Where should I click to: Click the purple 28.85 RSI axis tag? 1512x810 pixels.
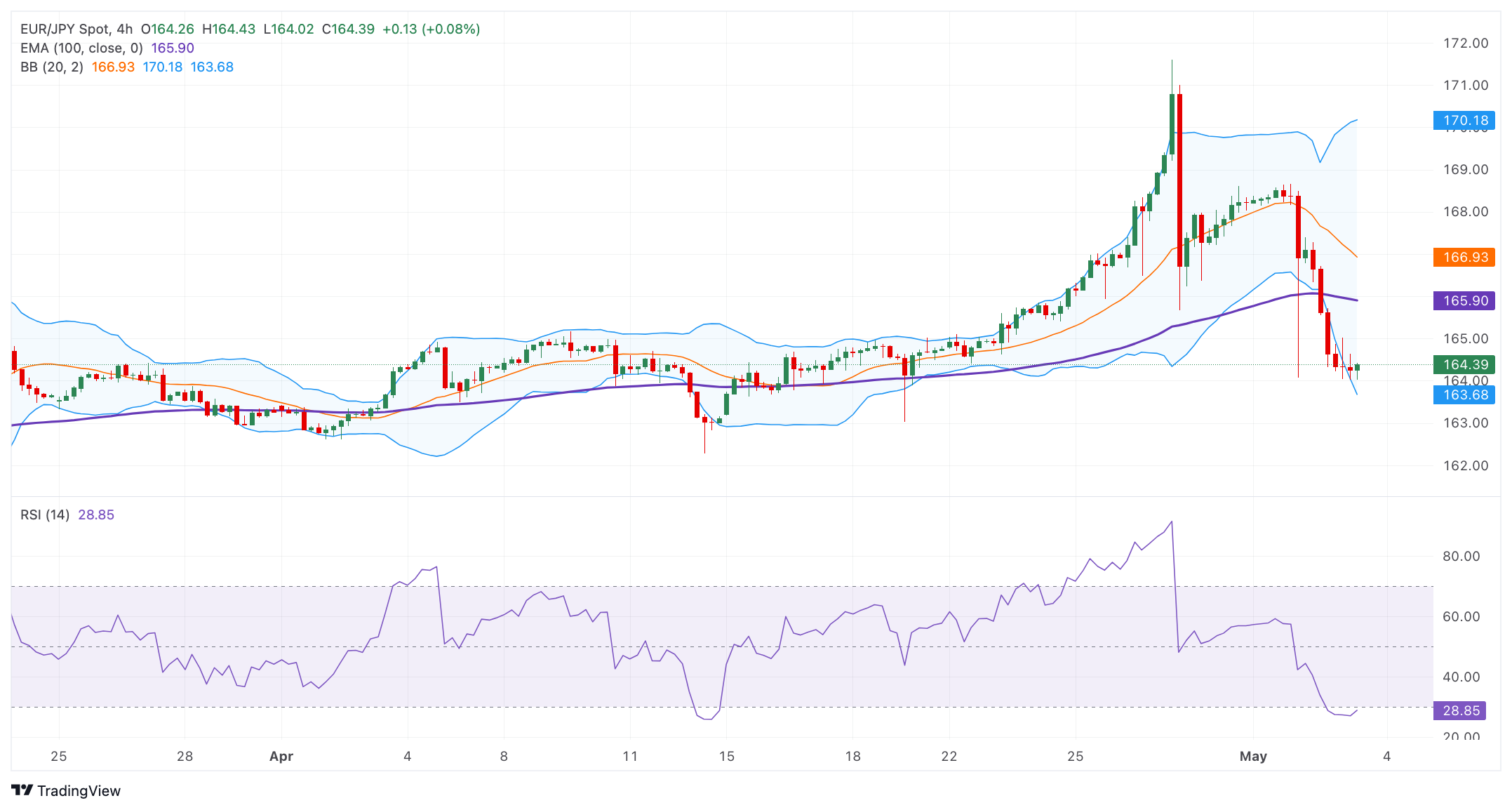pyautogui.click(x=1460, y=711)
